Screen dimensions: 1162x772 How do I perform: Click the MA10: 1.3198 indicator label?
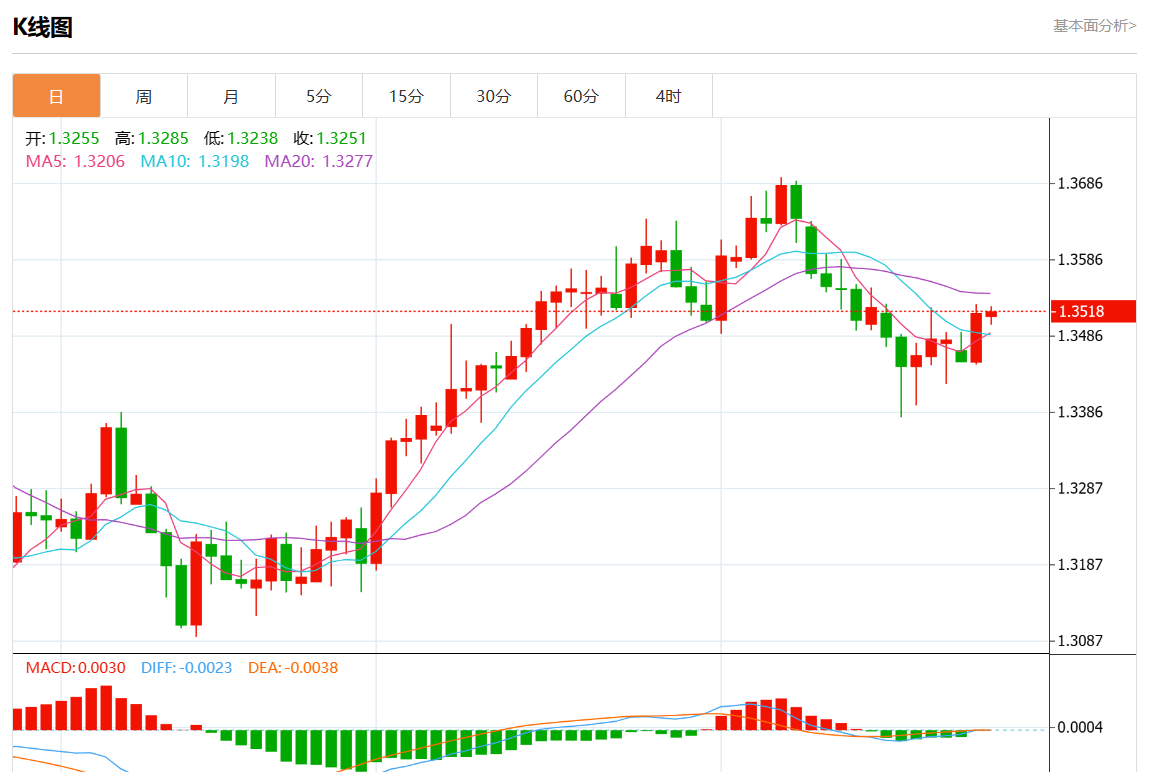(x=194, y=162)
